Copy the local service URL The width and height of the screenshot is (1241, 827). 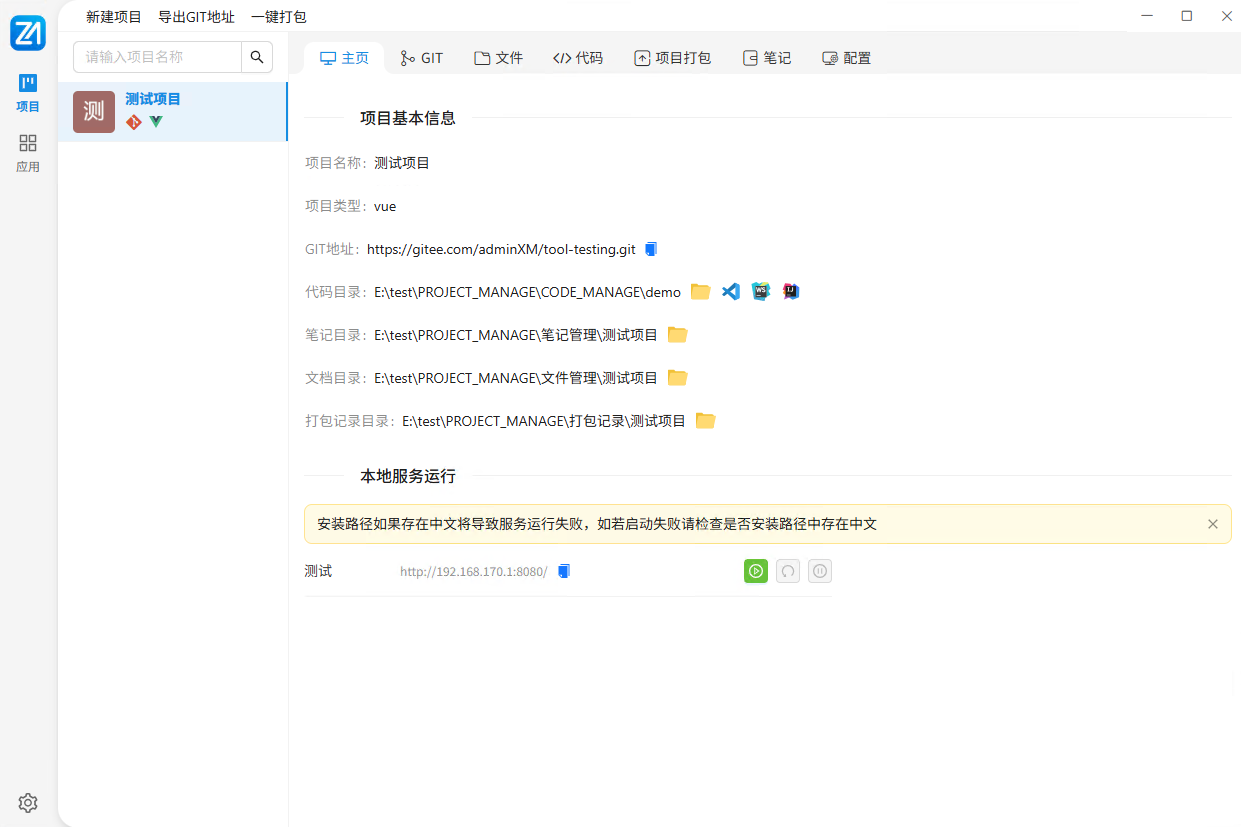[564, 571]
